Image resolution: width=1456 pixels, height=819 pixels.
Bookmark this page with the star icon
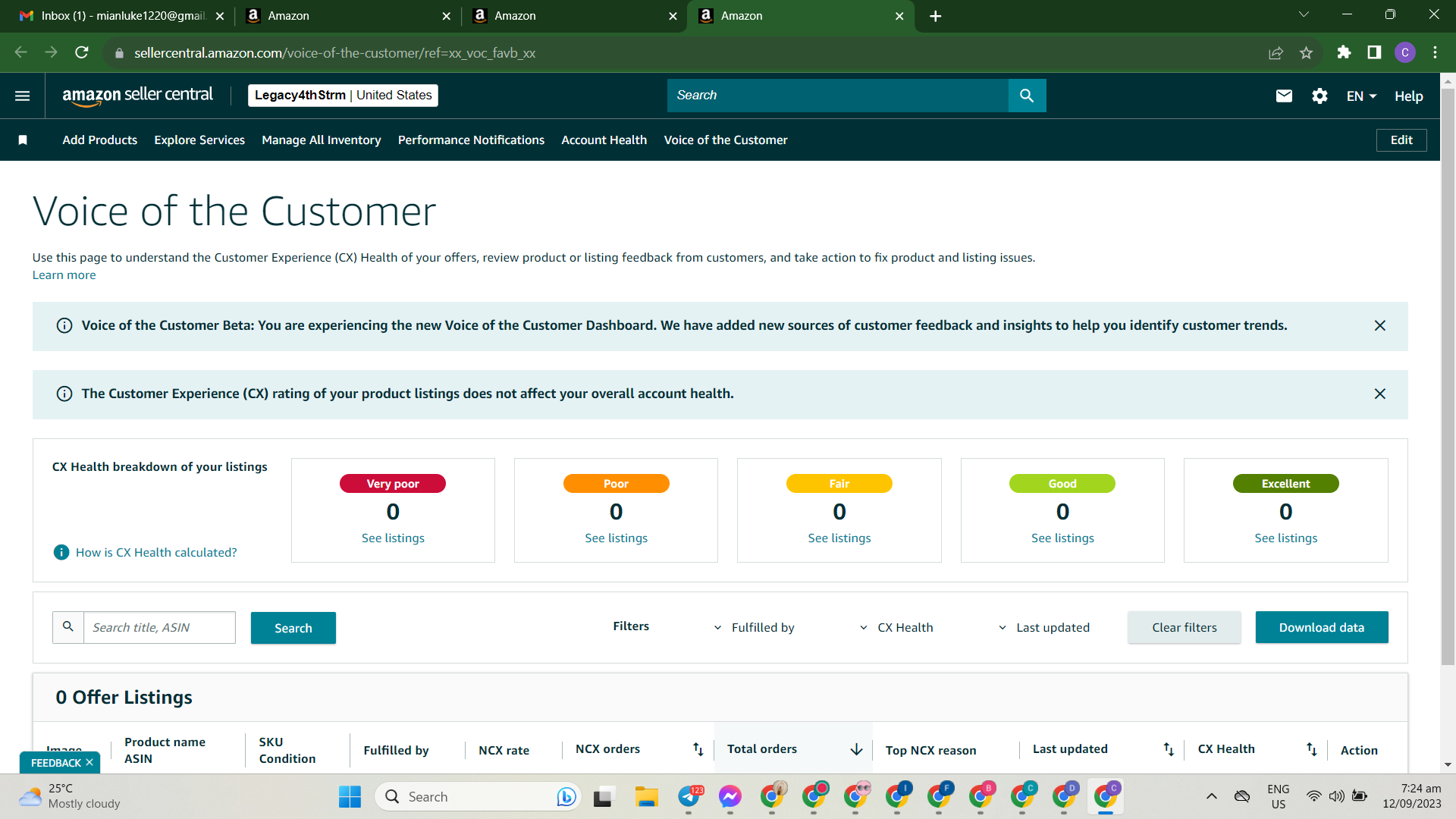click(x=1306, y=52)
